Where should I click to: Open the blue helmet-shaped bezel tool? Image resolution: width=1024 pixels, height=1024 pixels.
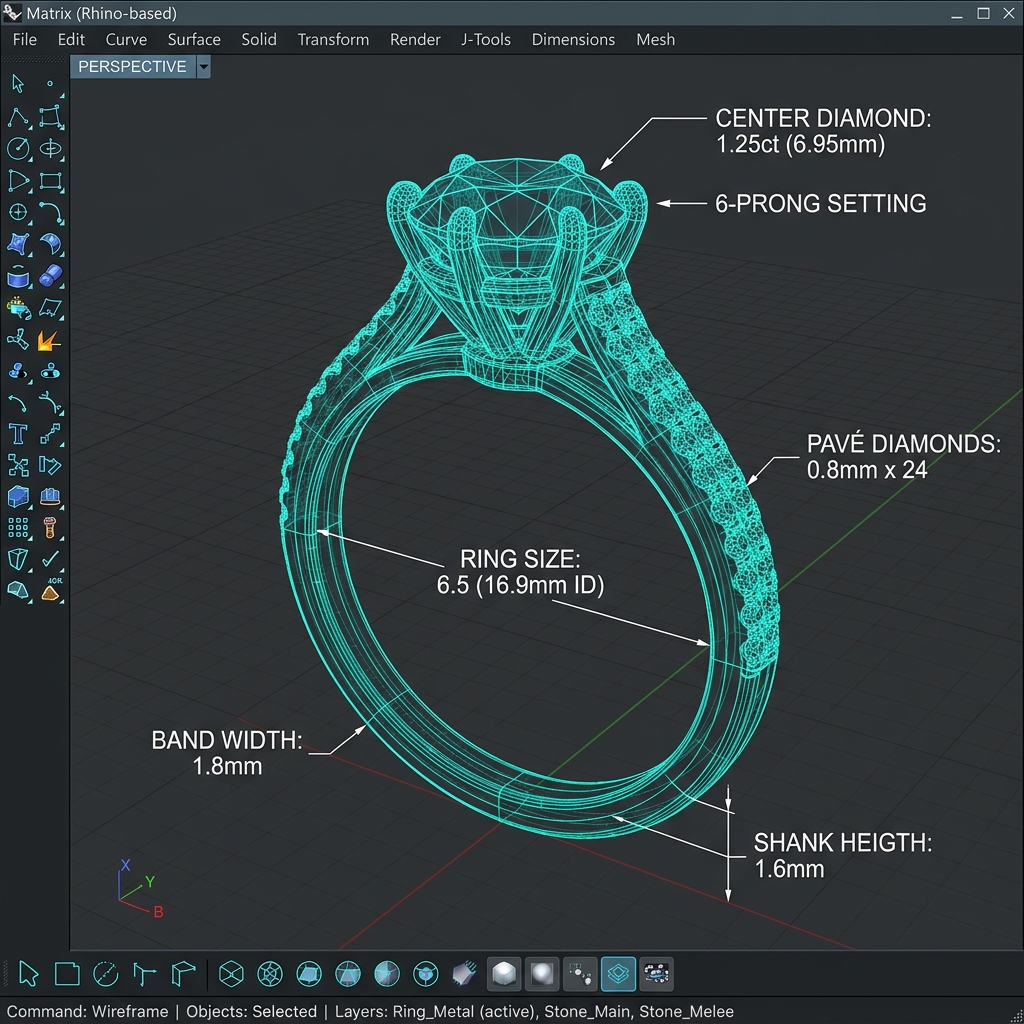tap(50, 497)
